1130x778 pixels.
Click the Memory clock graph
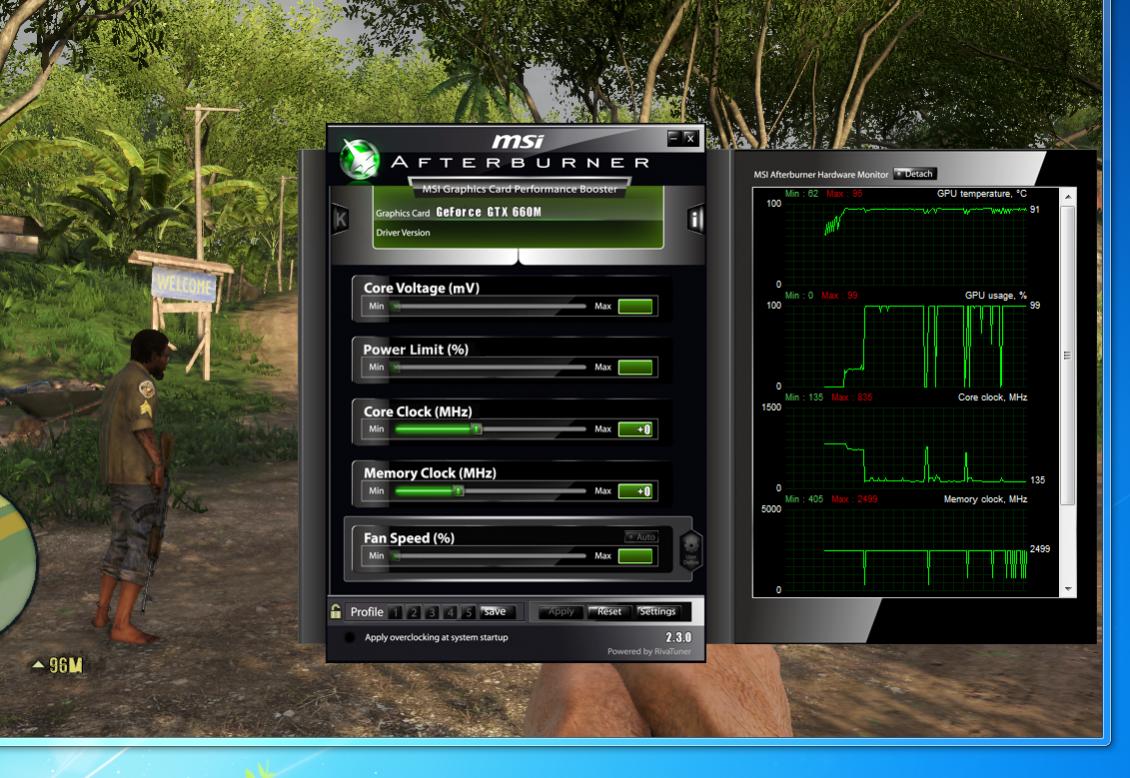coord(906,549)
